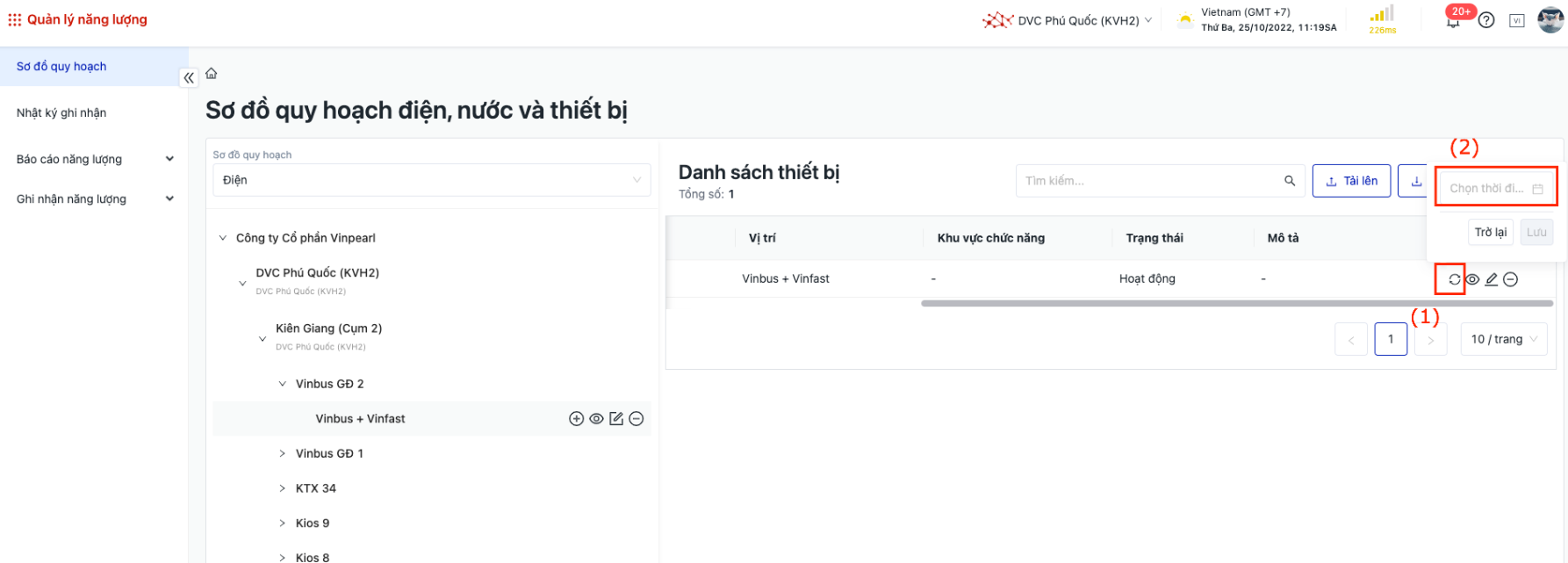Go to page 1 in pagination
This screenshot has height=563, width=1568.
click(x=1391, y=339)
